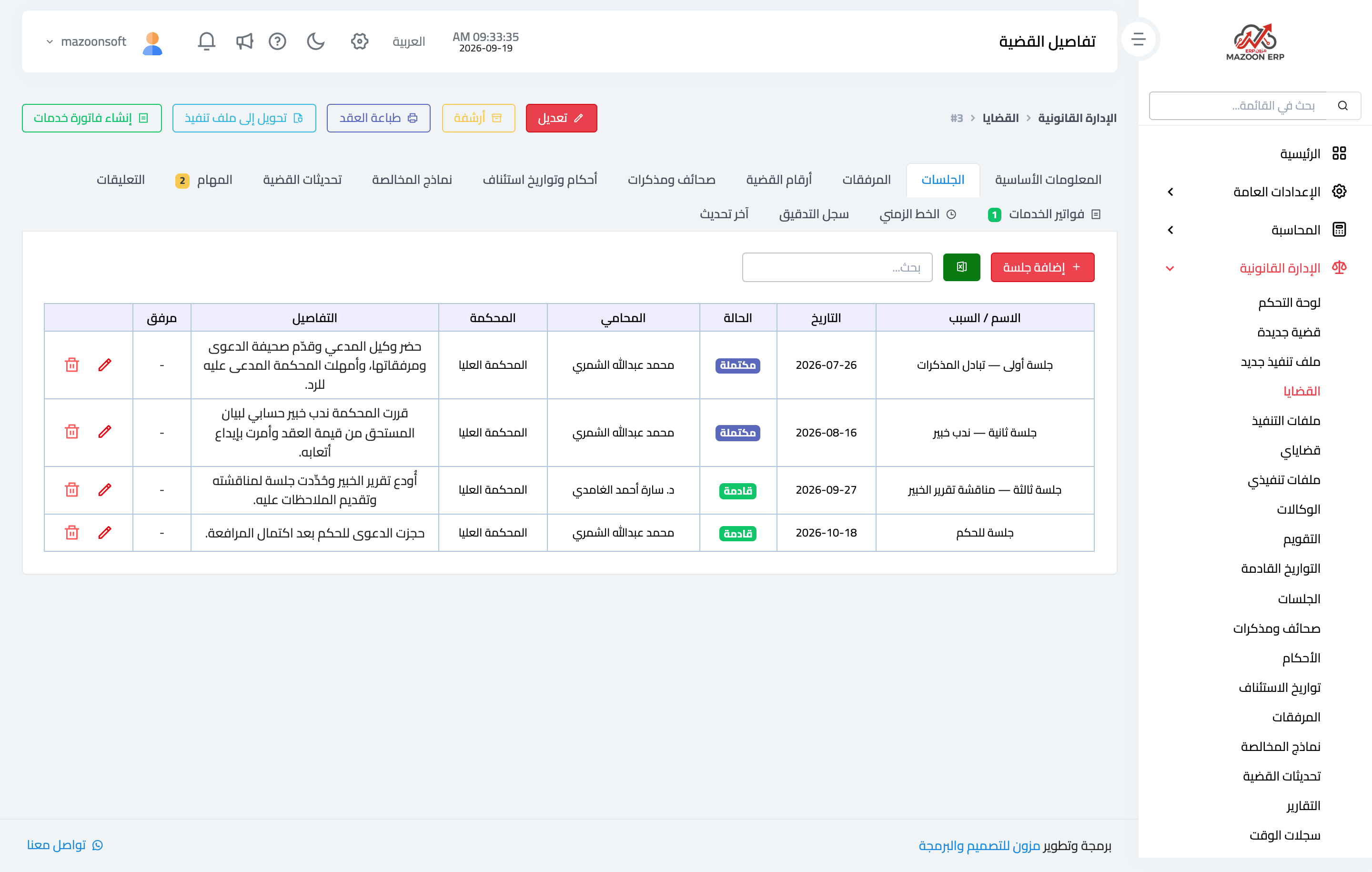1372x872 pixels.
Task: Click طباعة العقد print button
Action: tap(378, 118)
